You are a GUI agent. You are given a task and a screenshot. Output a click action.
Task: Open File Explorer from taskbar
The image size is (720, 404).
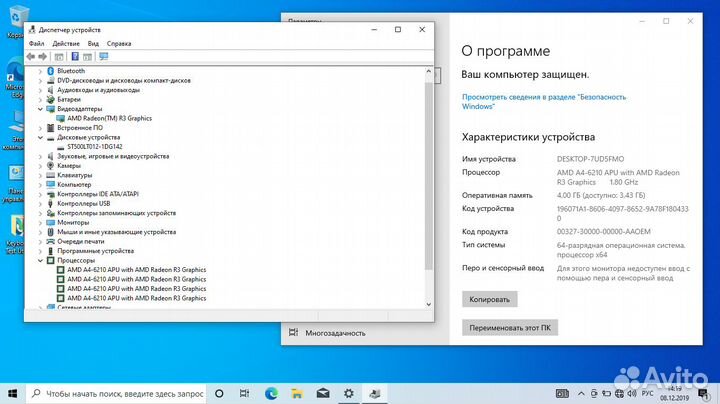tap(297, 393)
